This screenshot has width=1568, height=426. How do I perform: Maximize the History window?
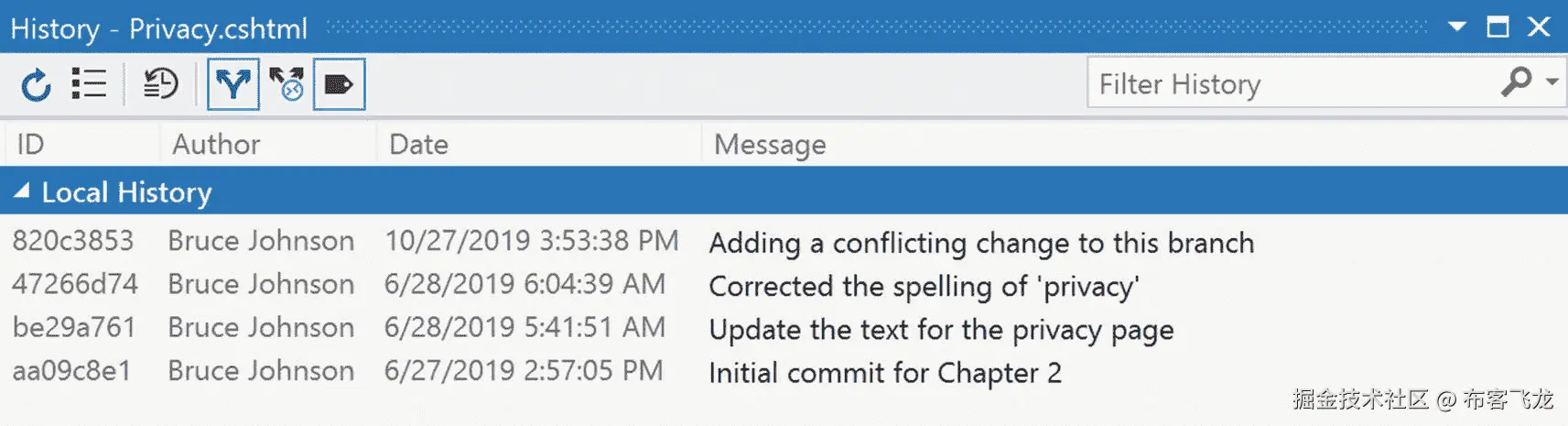point(1498,27)
